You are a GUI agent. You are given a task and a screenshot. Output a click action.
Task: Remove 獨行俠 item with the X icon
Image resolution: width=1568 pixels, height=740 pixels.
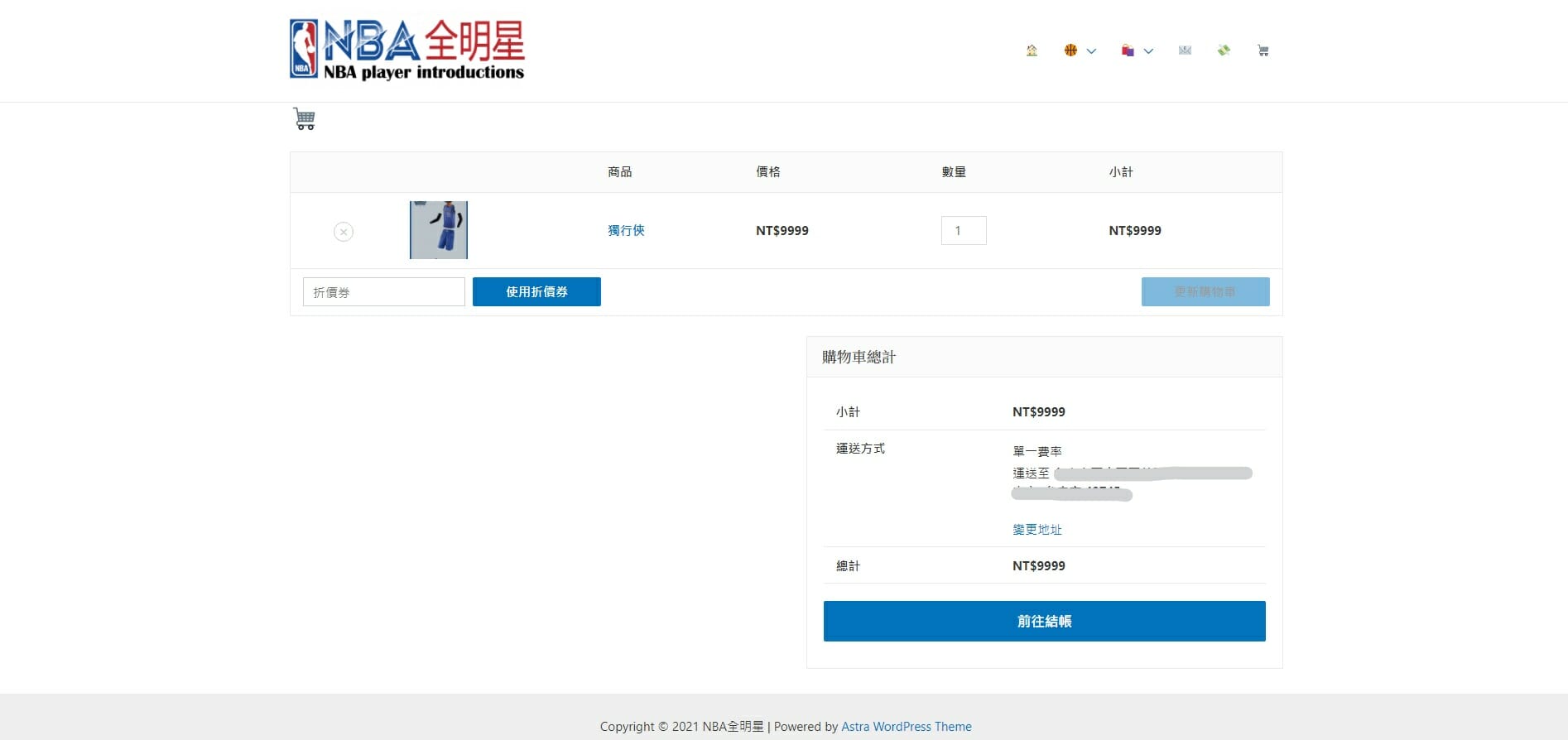(x=344, y=232)
